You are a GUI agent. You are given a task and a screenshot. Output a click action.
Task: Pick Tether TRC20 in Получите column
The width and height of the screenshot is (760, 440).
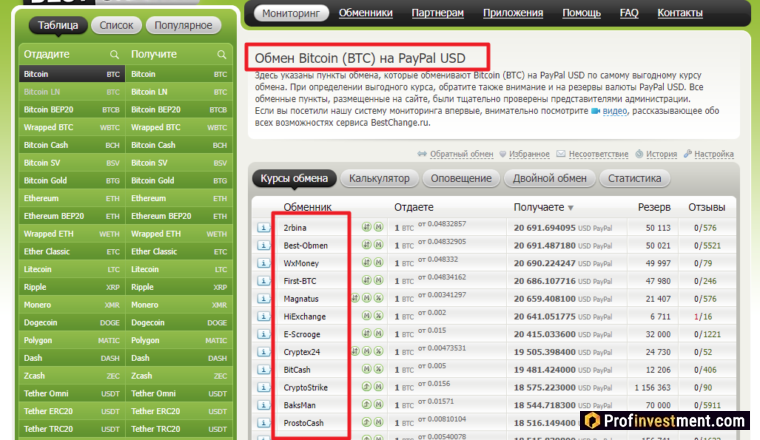[179, 429]
